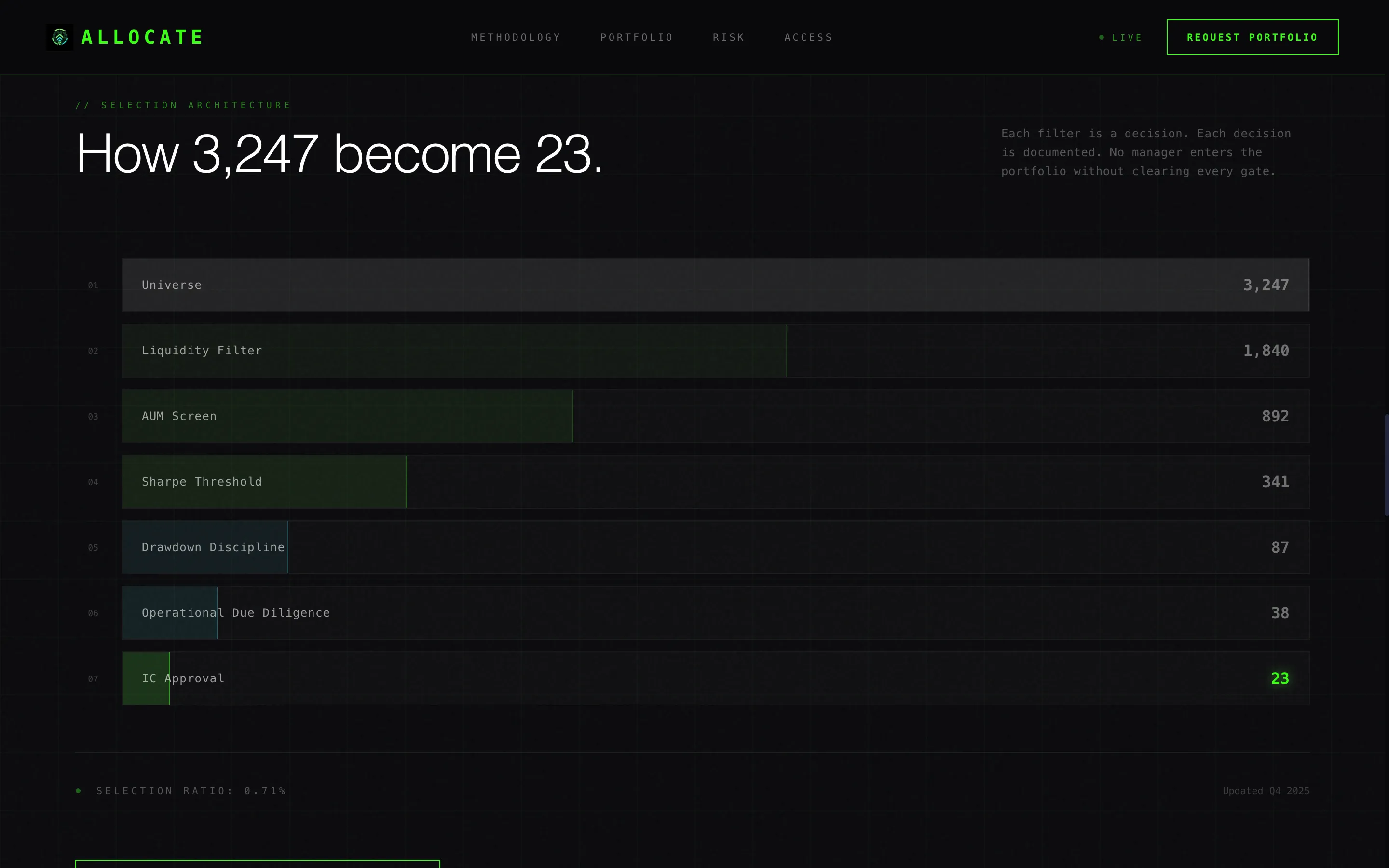Select the Sharpe Threshold bar
Viewport: 1389px width, 868px height.
(715, 482)
